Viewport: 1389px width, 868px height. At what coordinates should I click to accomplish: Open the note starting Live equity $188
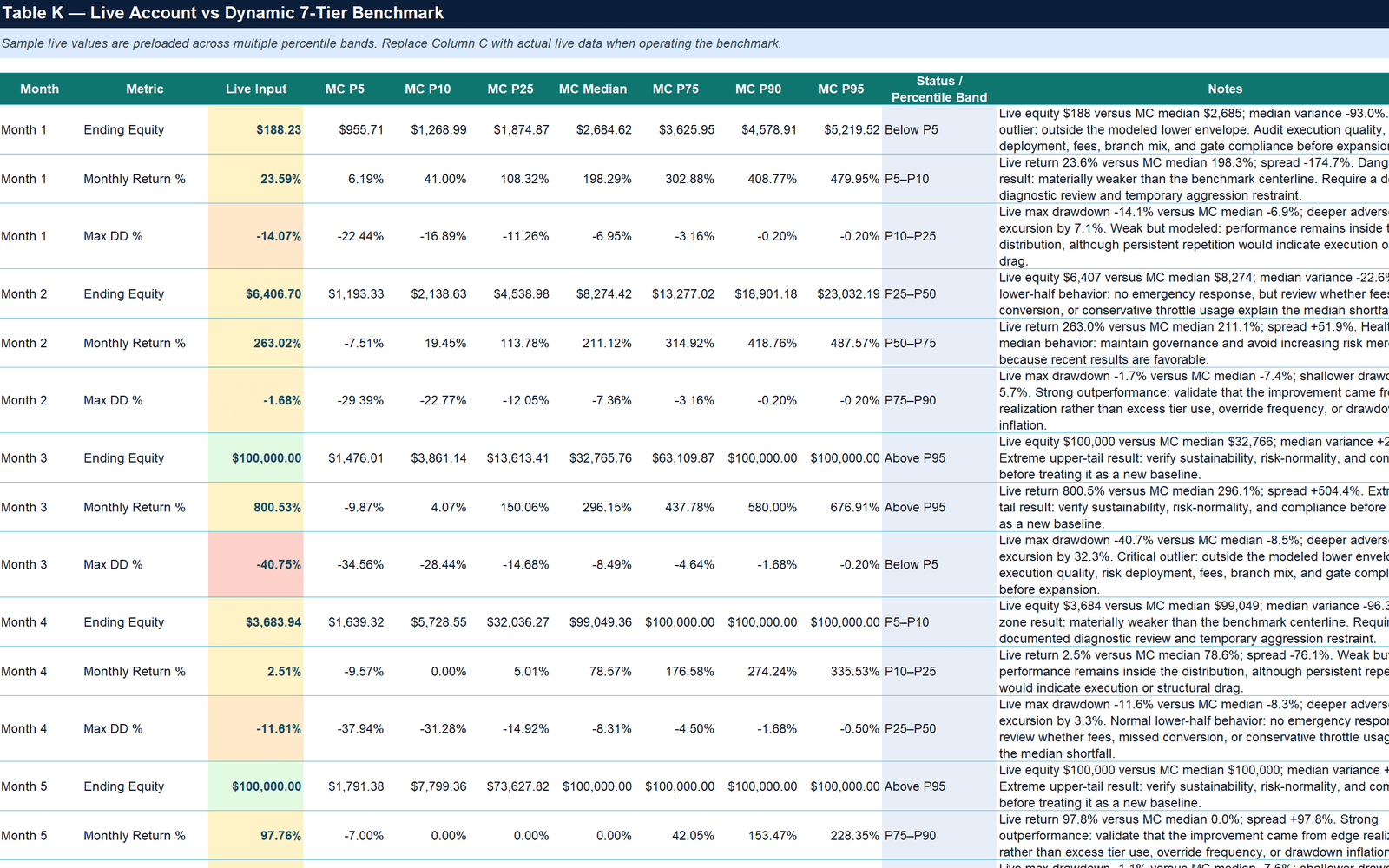click(x=1193, y=129)
